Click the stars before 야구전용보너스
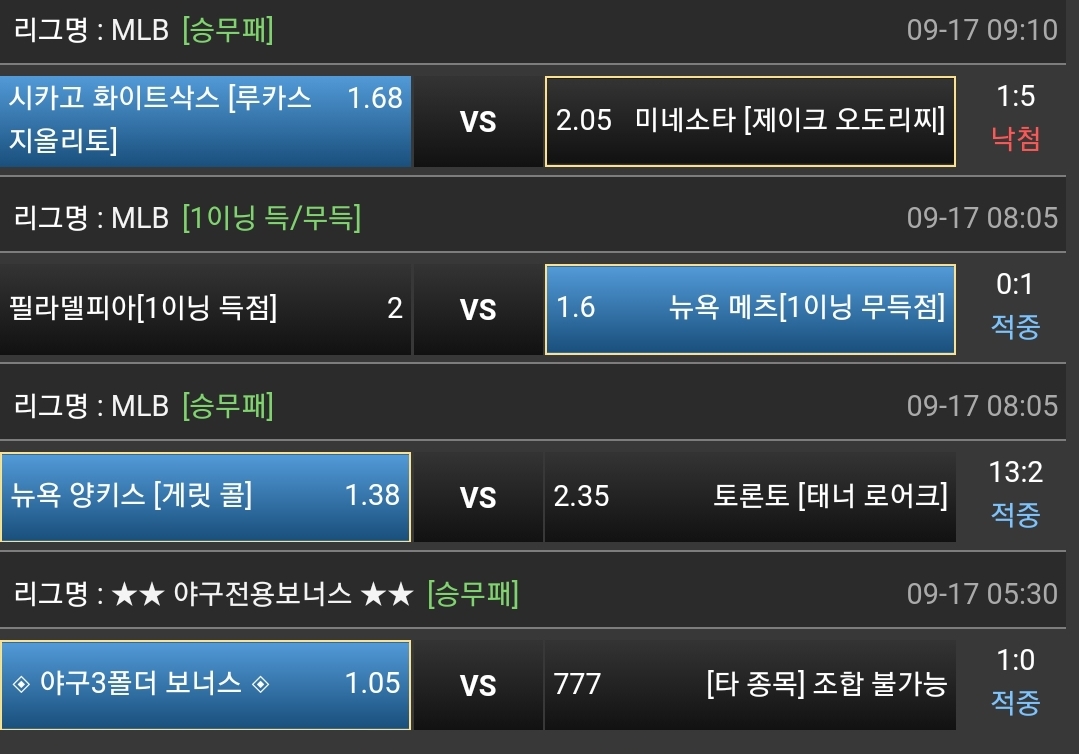 pos(137,594)
